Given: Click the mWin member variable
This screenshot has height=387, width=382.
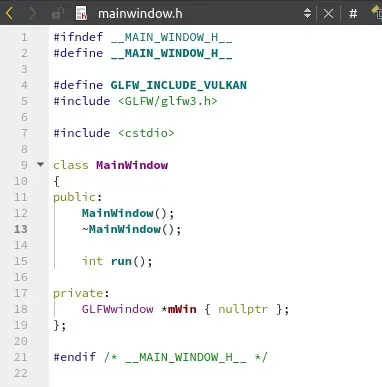Looking at the screenshot, I should coord(182,309).
